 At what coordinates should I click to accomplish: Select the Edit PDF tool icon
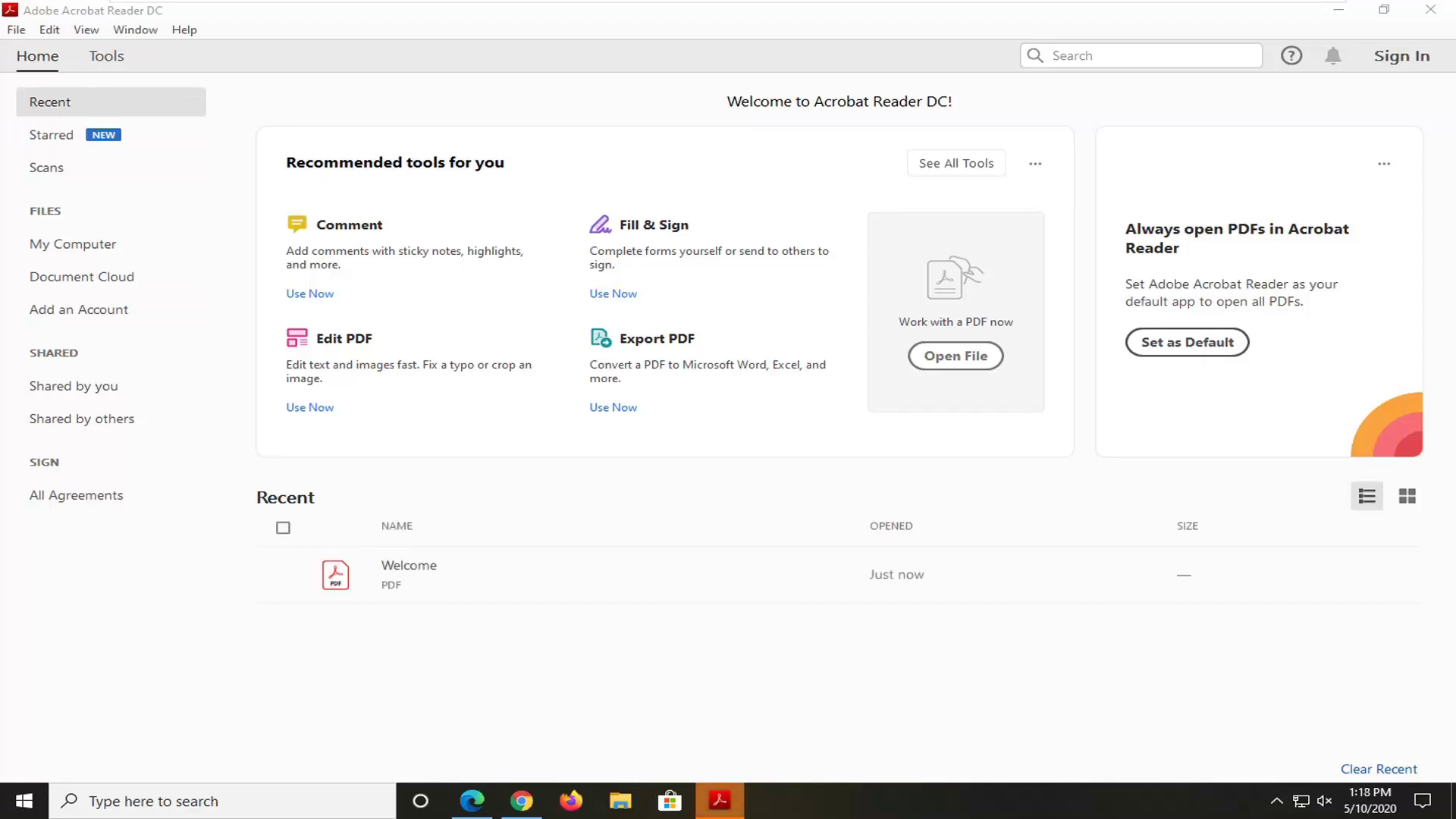point(297,337)
